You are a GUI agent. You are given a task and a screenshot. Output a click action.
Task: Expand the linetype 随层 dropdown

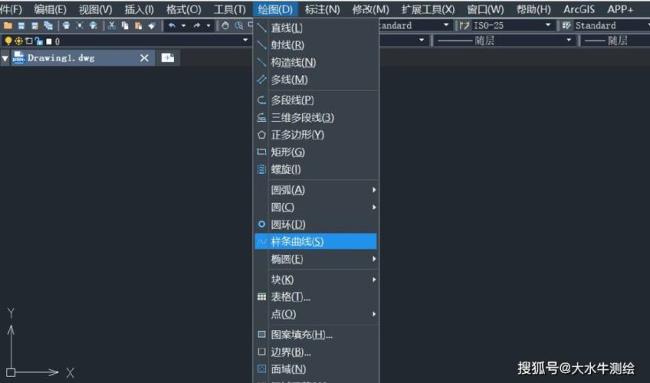coord(569,40)
